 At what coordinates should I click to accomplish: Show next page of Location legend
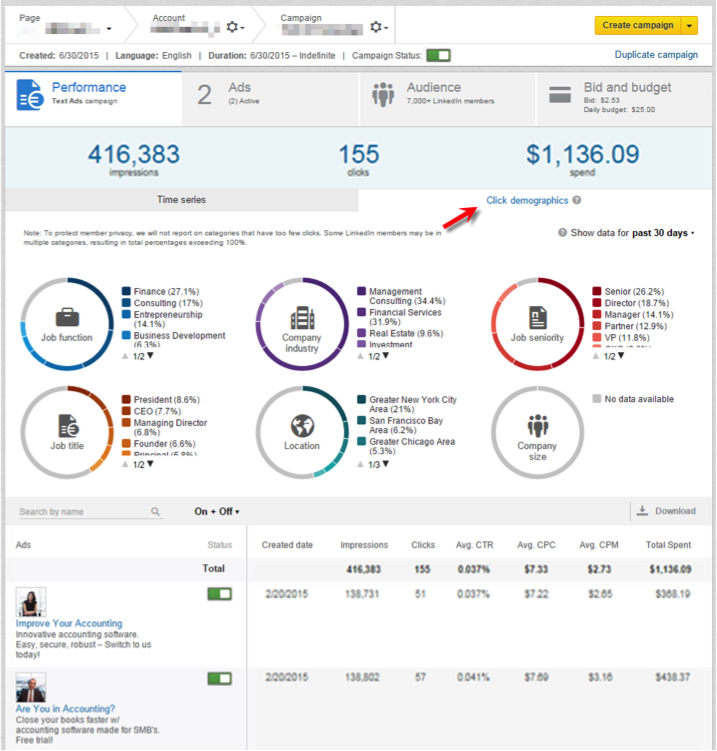click(386, 464)
